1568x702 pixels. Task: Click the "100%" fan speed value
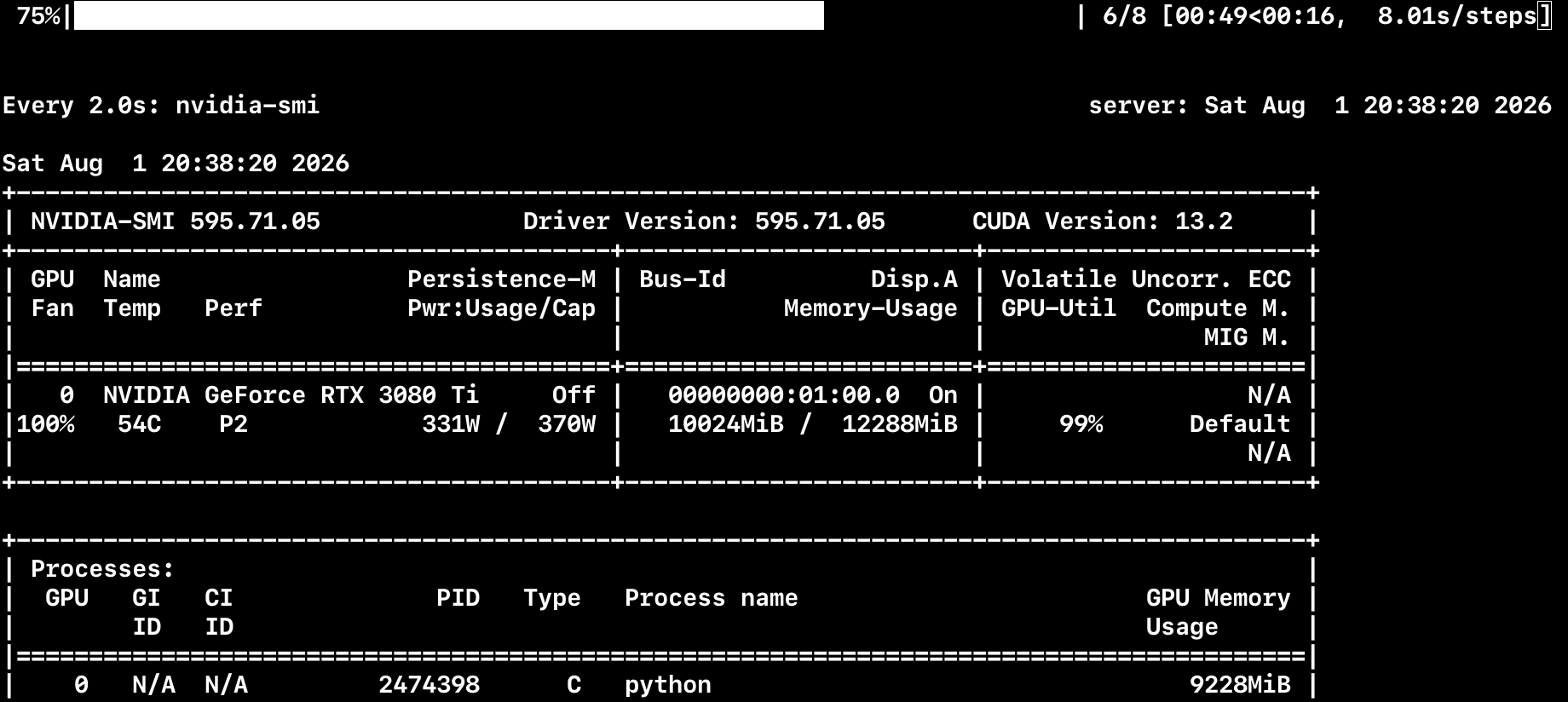[46, 423]
